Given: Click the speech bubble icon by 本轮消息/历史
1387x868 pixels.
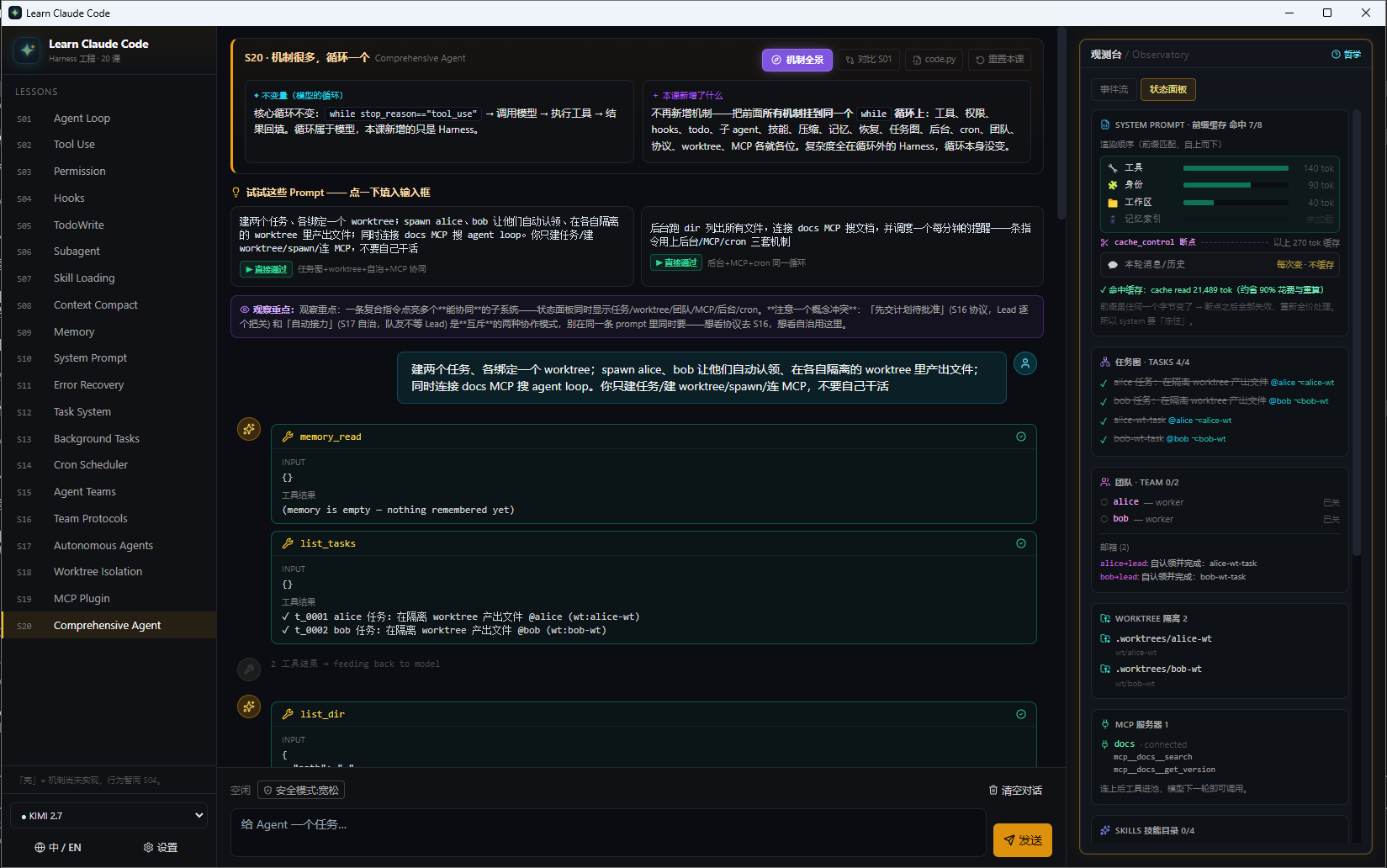Looking at the screenshot, I should pos(1113,264).
